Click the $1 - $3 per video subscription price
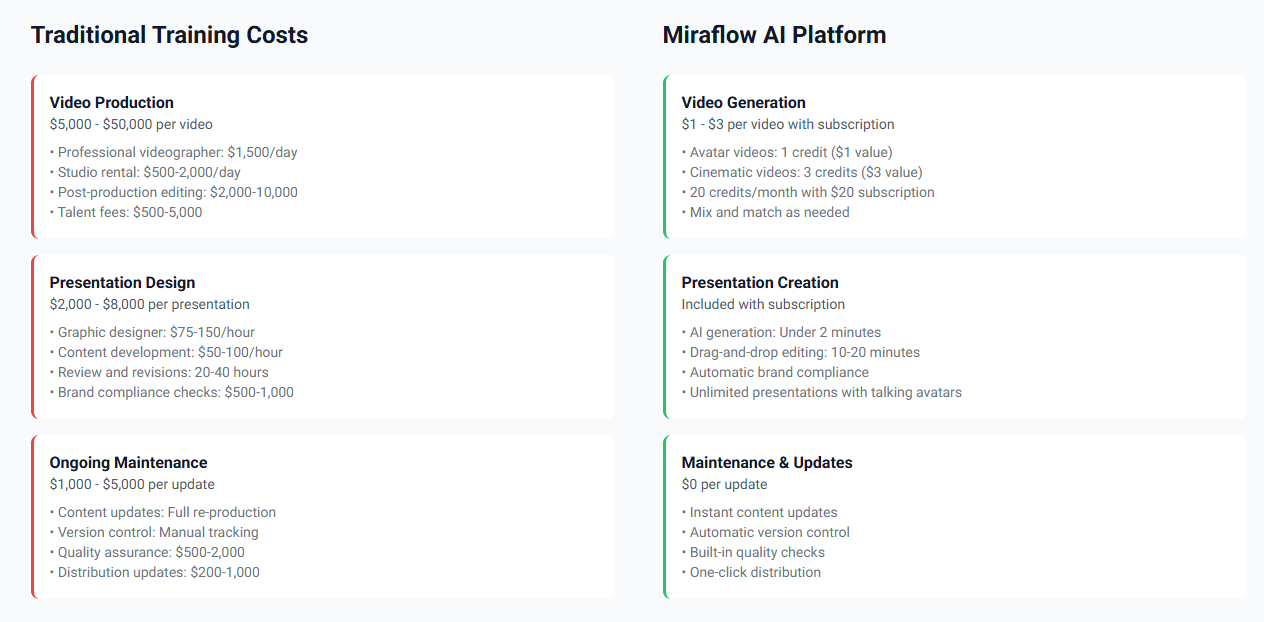The width and height of the screenshot is (1264, 622). [x=788, y=124]
